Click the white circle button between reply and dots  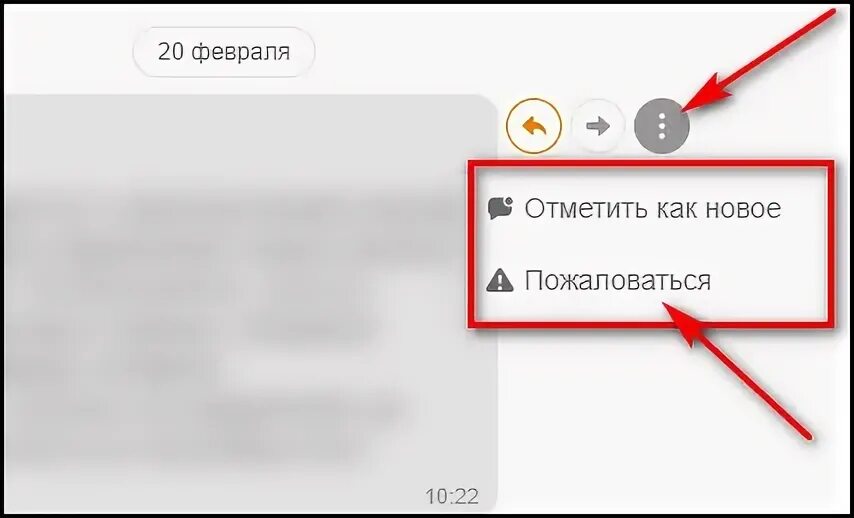597,126
